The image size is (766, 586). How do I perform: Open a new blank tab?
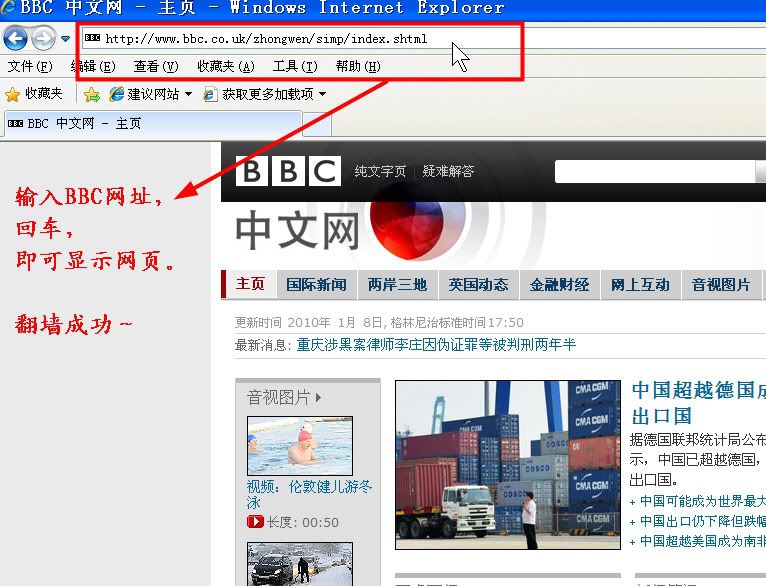coord(318,125)
